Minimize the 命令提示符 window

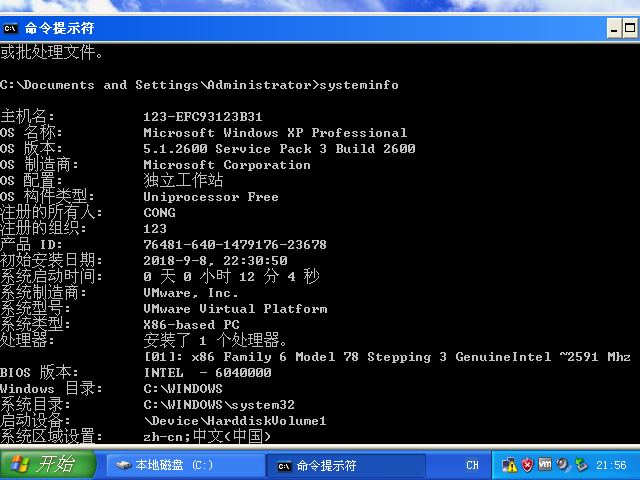pos(614,29)
